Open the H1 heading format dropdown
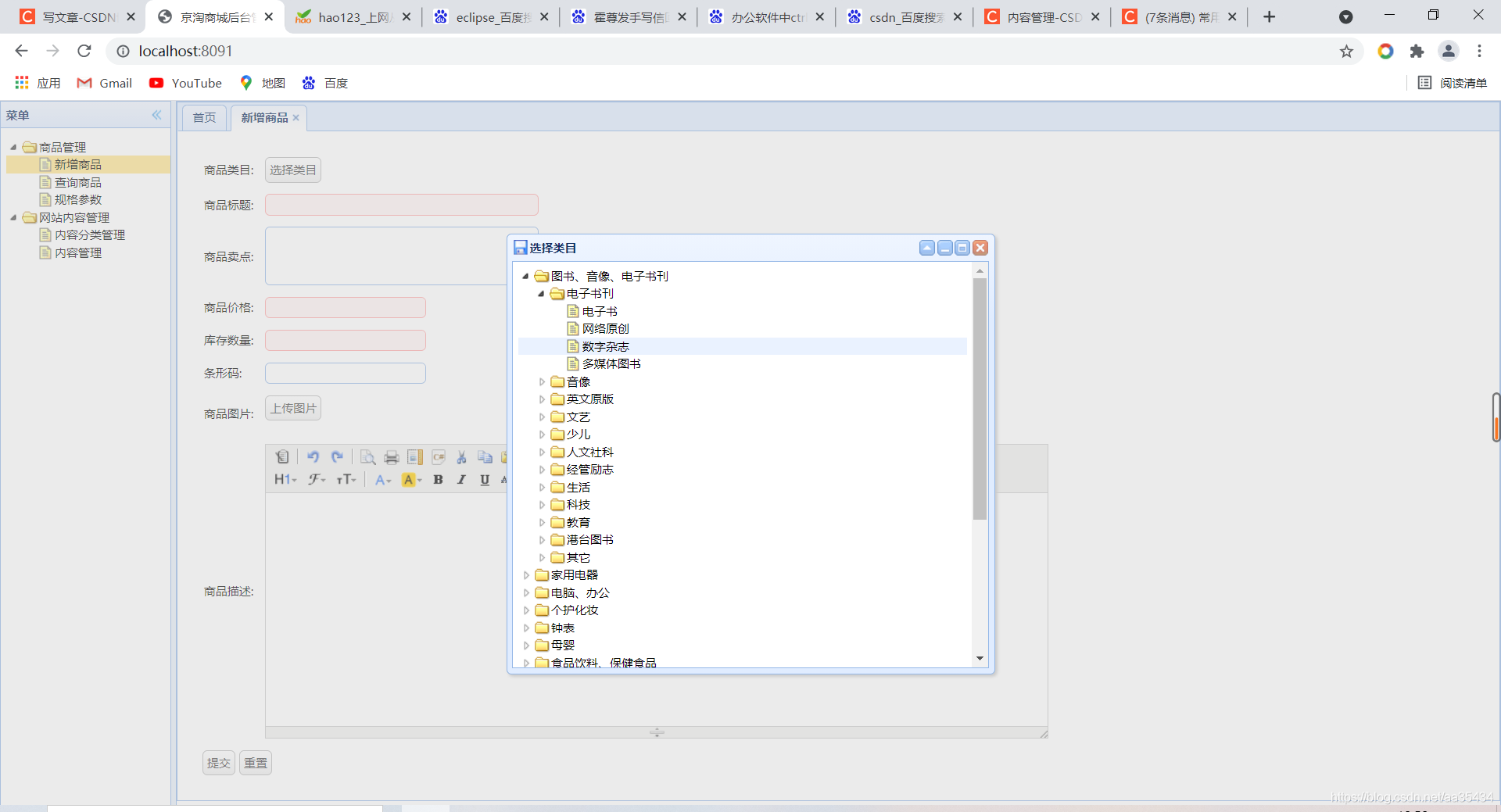The width and height of the screenshot is (1501, 812). [x=285, y=480]
